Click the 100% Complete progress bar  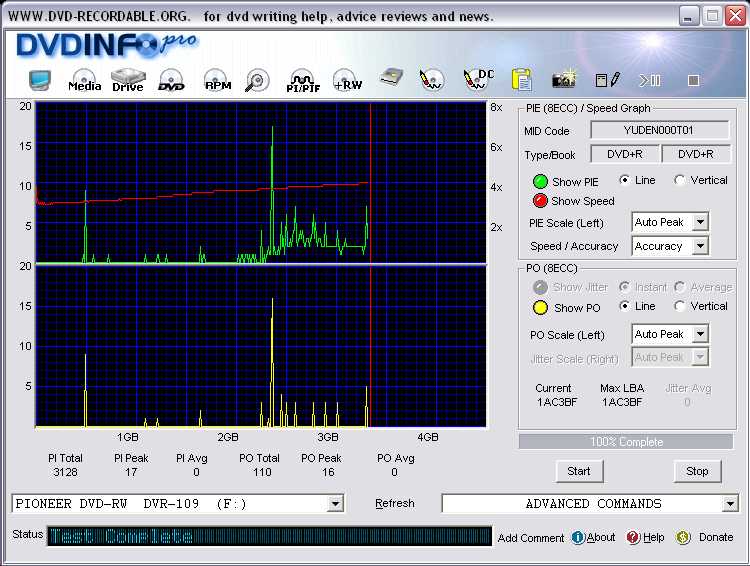(626, 442)
